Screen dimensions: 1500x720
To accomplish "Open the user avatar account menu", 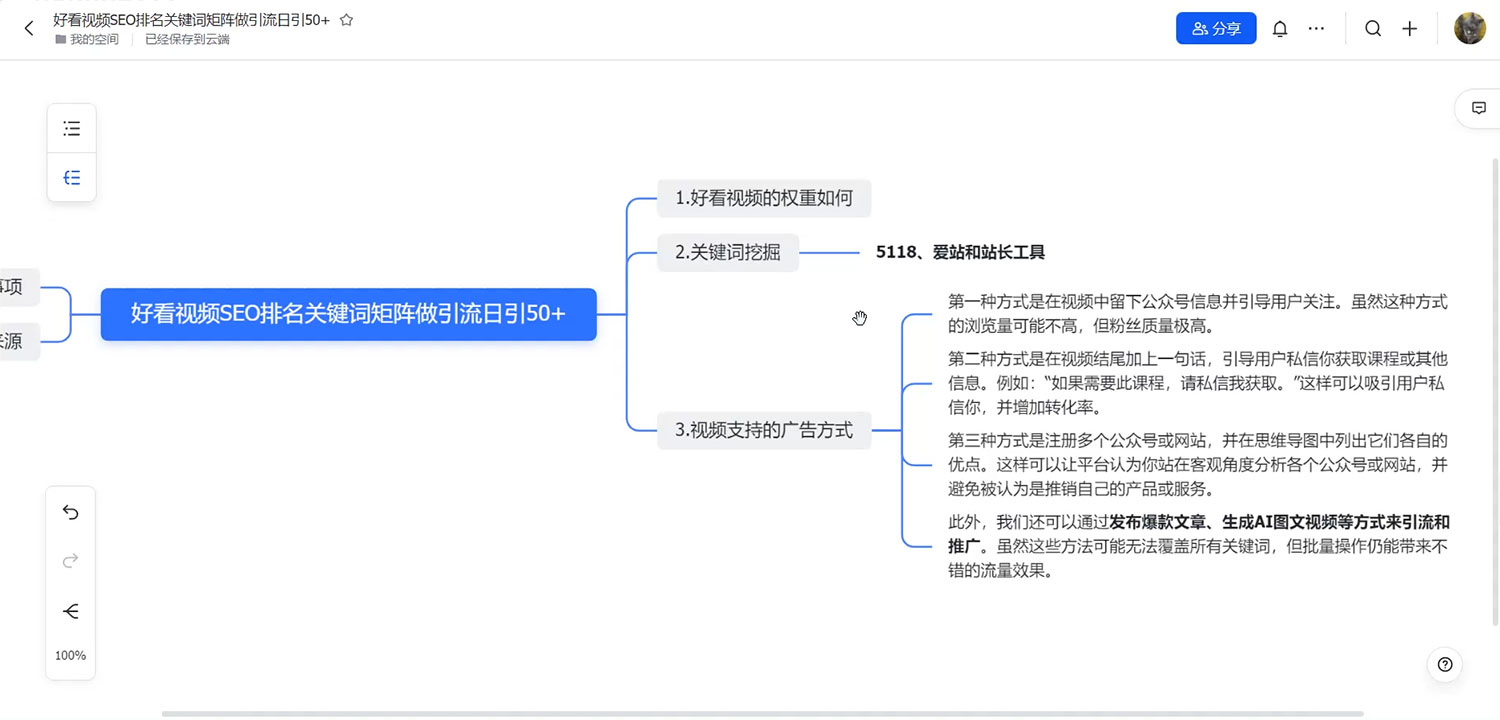I will (x=1469, y=28).
